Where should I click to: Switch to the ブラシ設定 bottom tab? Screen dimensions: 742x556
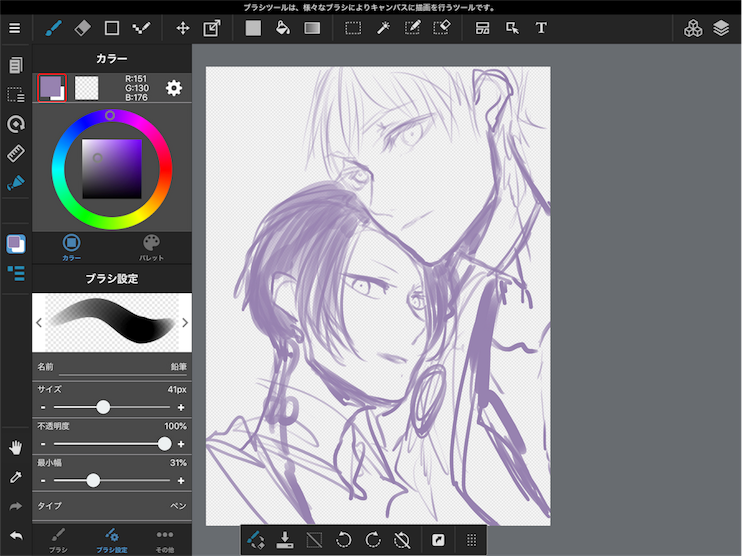pyautogui.click(x=112, y=540)
